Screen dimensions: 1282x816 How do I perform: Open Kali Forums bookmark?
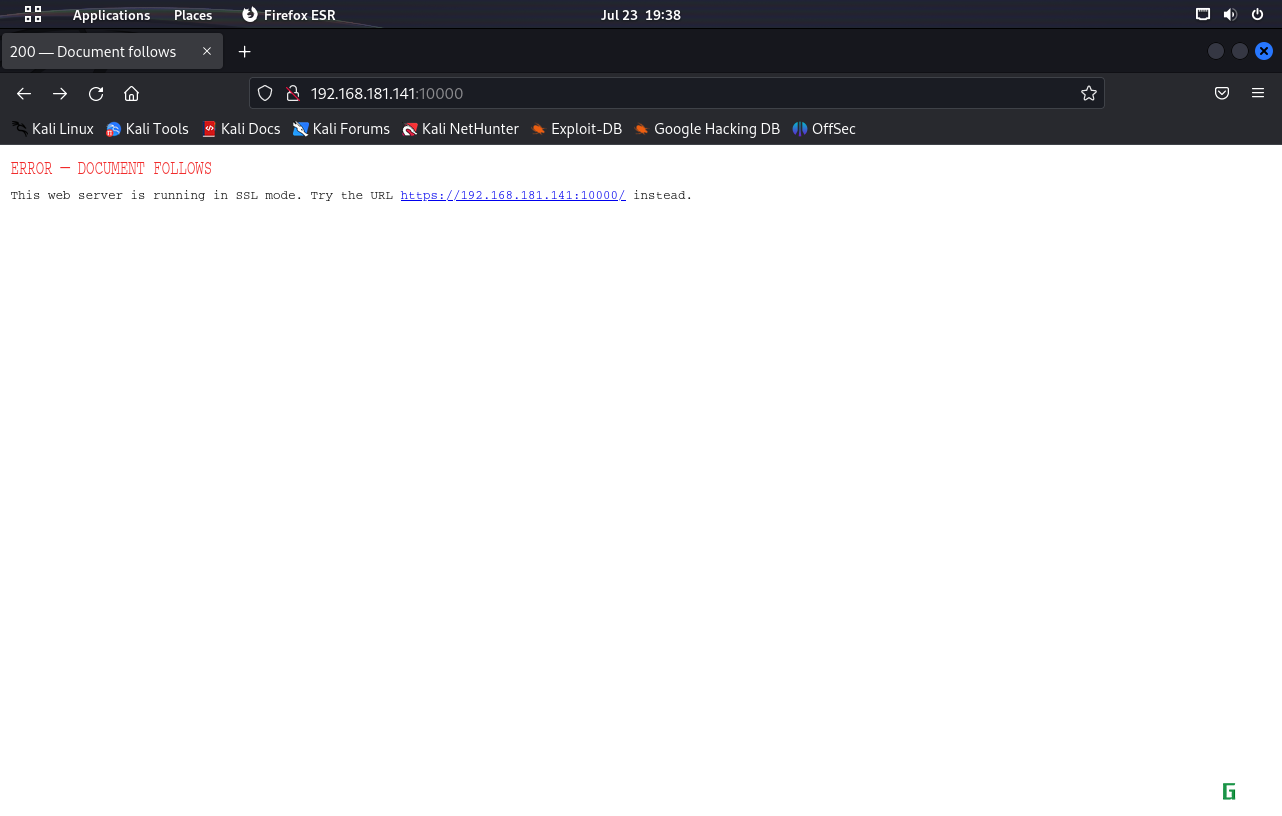point(341,128)
